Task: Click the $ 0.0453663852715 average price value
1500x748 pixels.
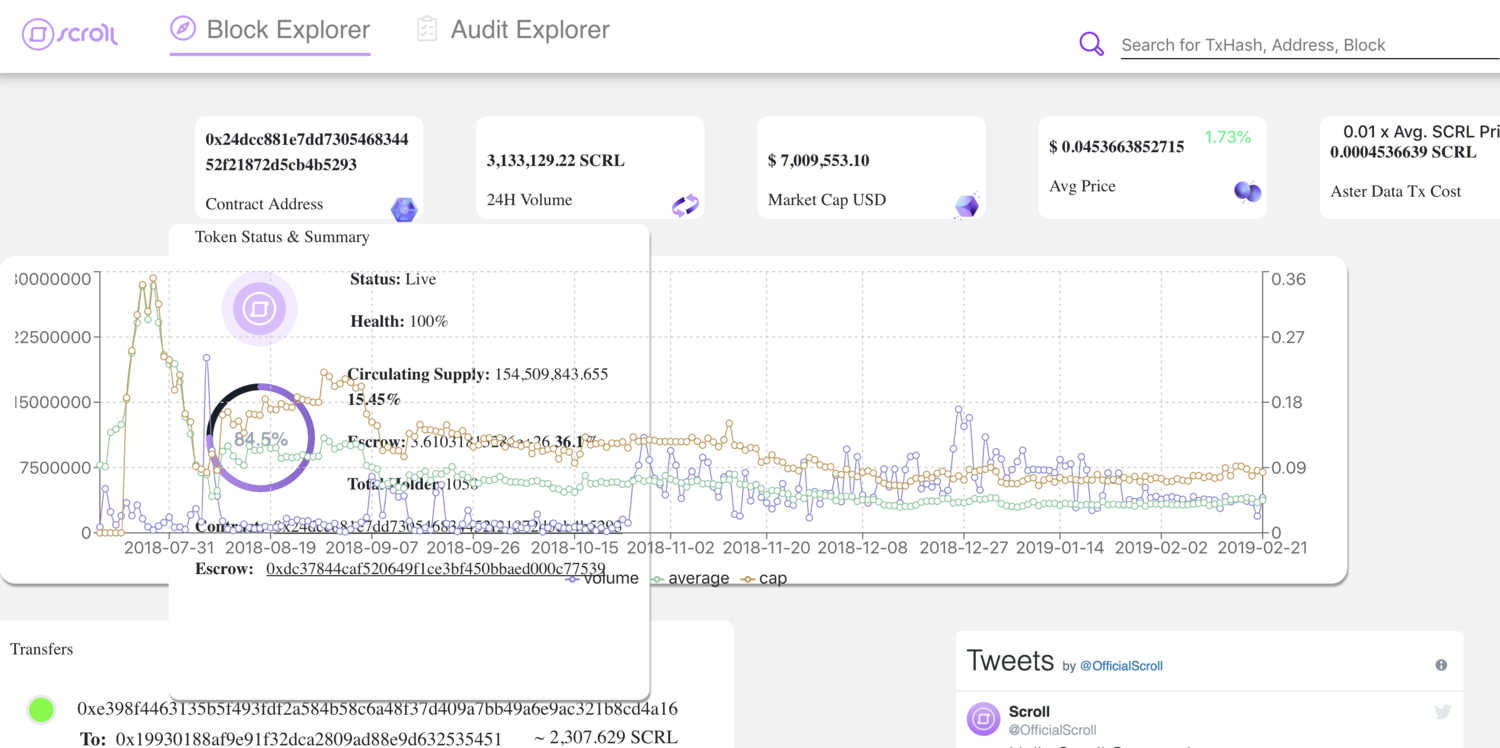Action: pyautogui.click(x=1117, y=147)
